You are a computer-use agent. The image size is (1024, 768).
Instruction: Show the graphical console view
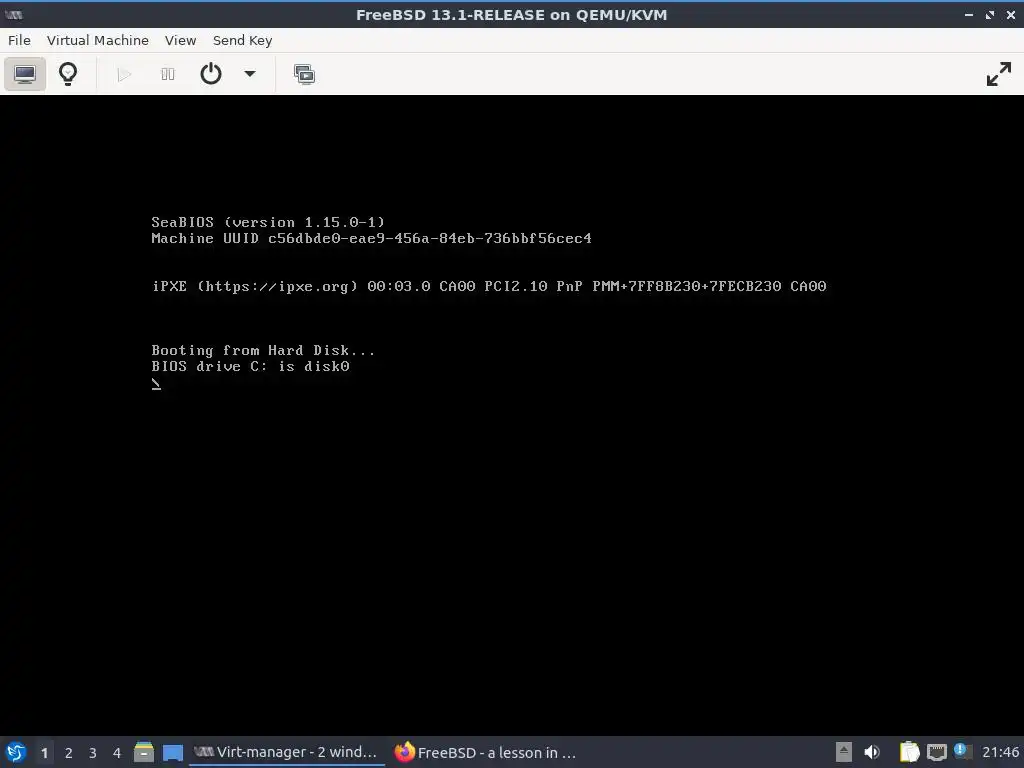25,74
